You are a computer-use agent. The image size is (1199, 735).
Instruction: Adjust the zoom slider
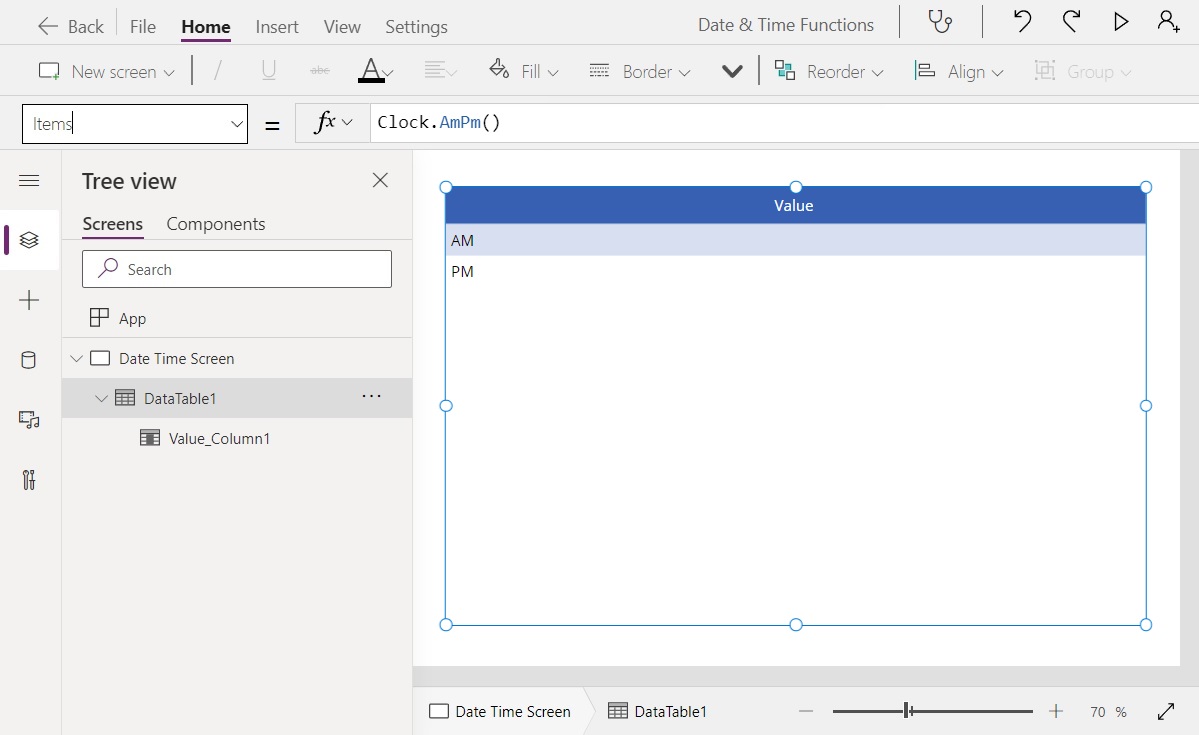[905, 710]
